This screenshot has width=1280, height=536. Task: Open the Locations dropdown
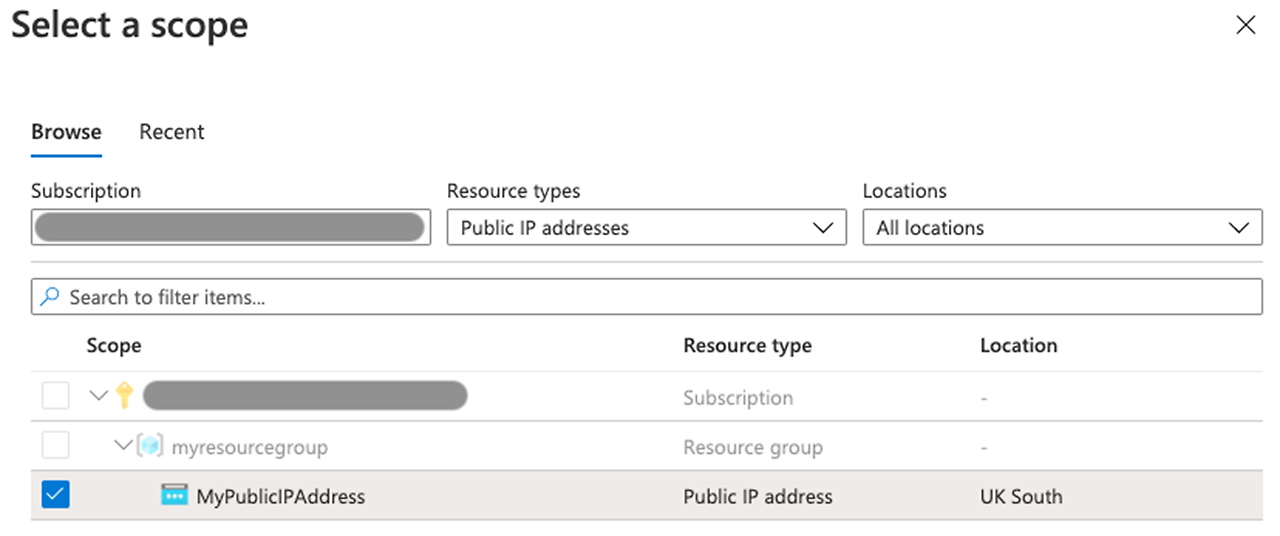tap(1063, 227)
